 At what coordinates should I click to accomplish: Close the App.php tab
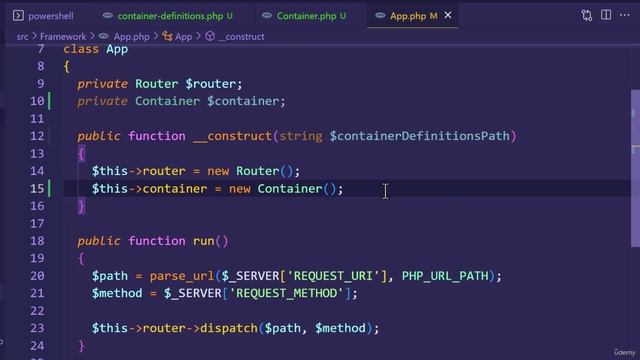pos(448,15)
